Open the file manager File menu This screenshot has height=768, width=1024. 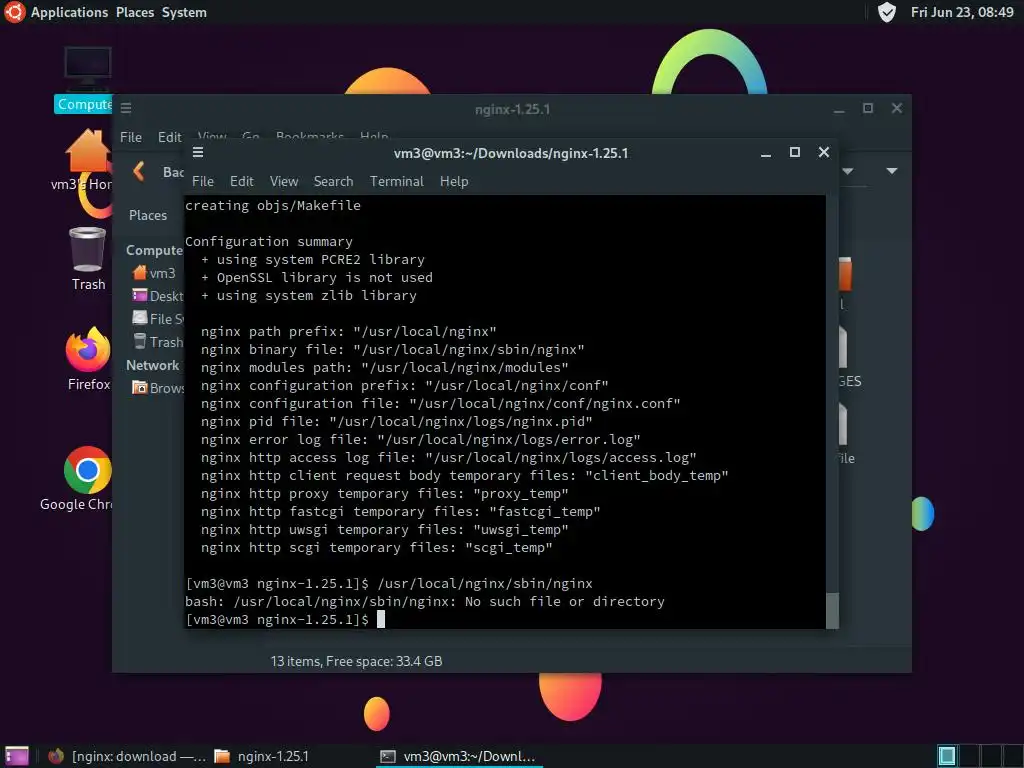click(131, 137)
